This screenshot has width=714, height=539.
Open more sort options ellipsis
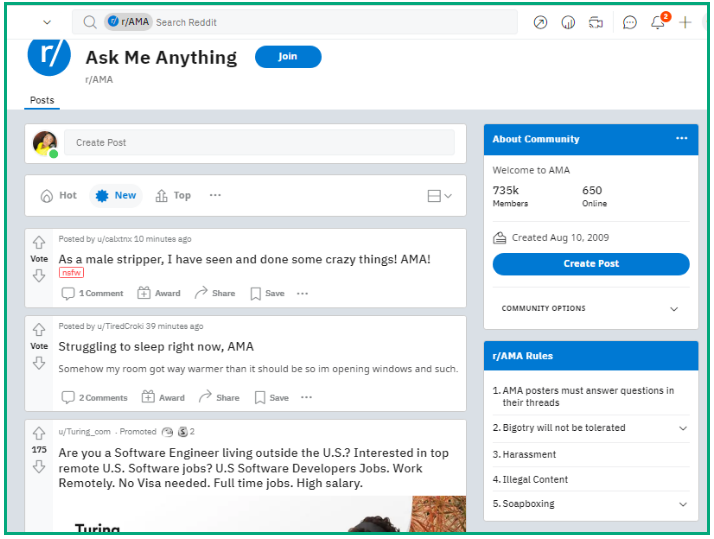point(215,195)
